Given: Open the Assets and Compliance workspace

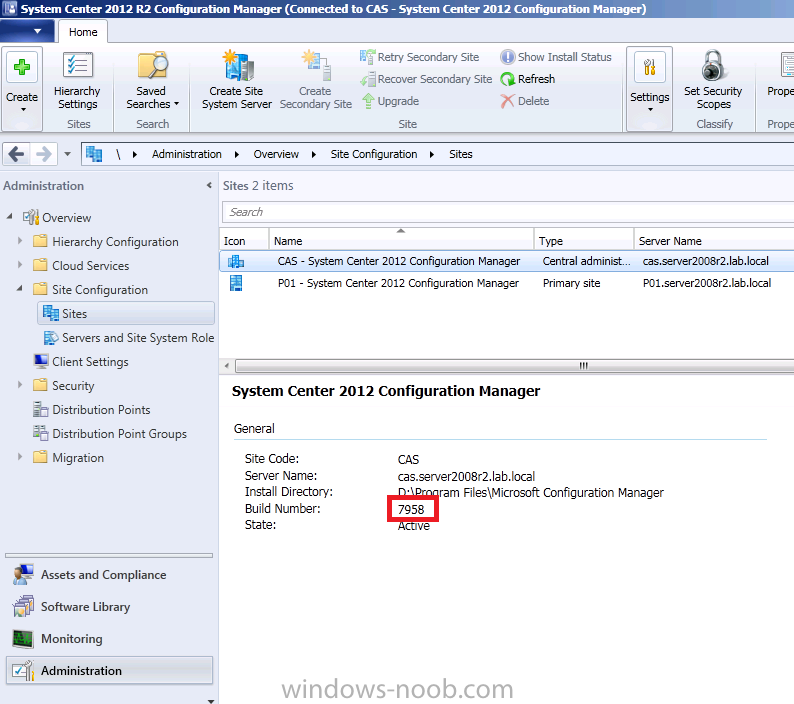Looking at the screenshot, I should pyautogui.click(x=109, y=575).
